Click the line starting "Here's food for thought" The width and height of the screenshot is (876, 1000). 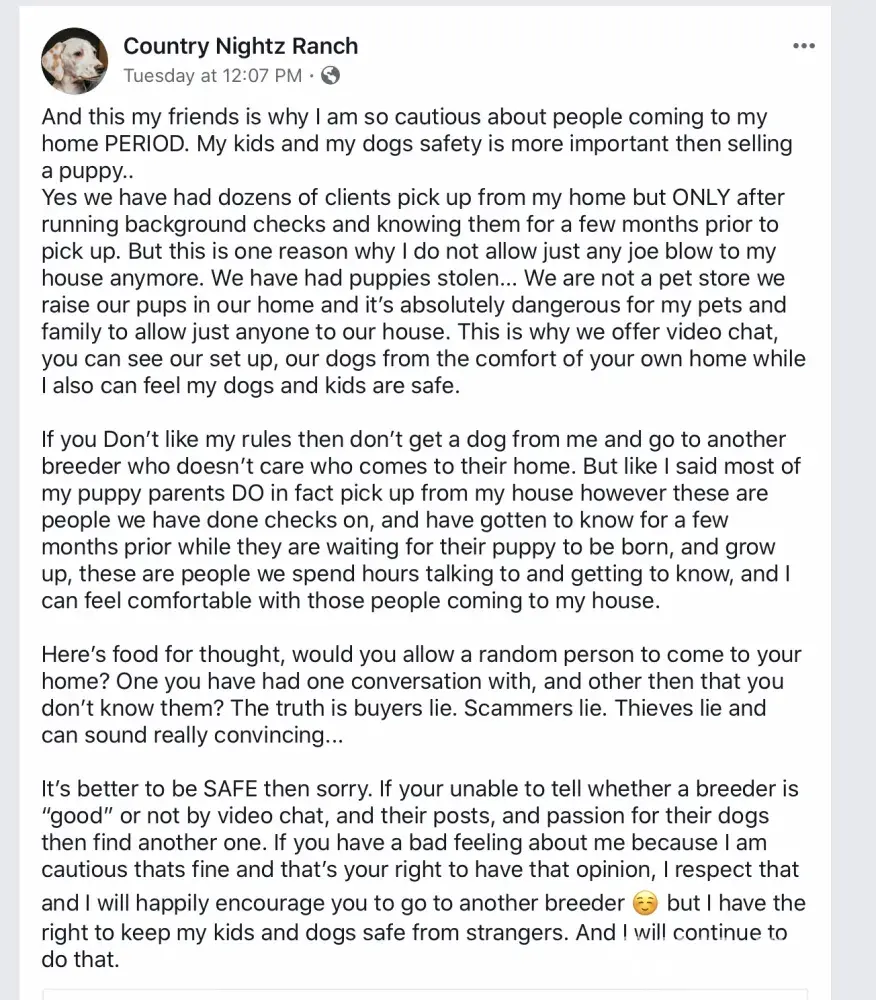tap(300, 654)
